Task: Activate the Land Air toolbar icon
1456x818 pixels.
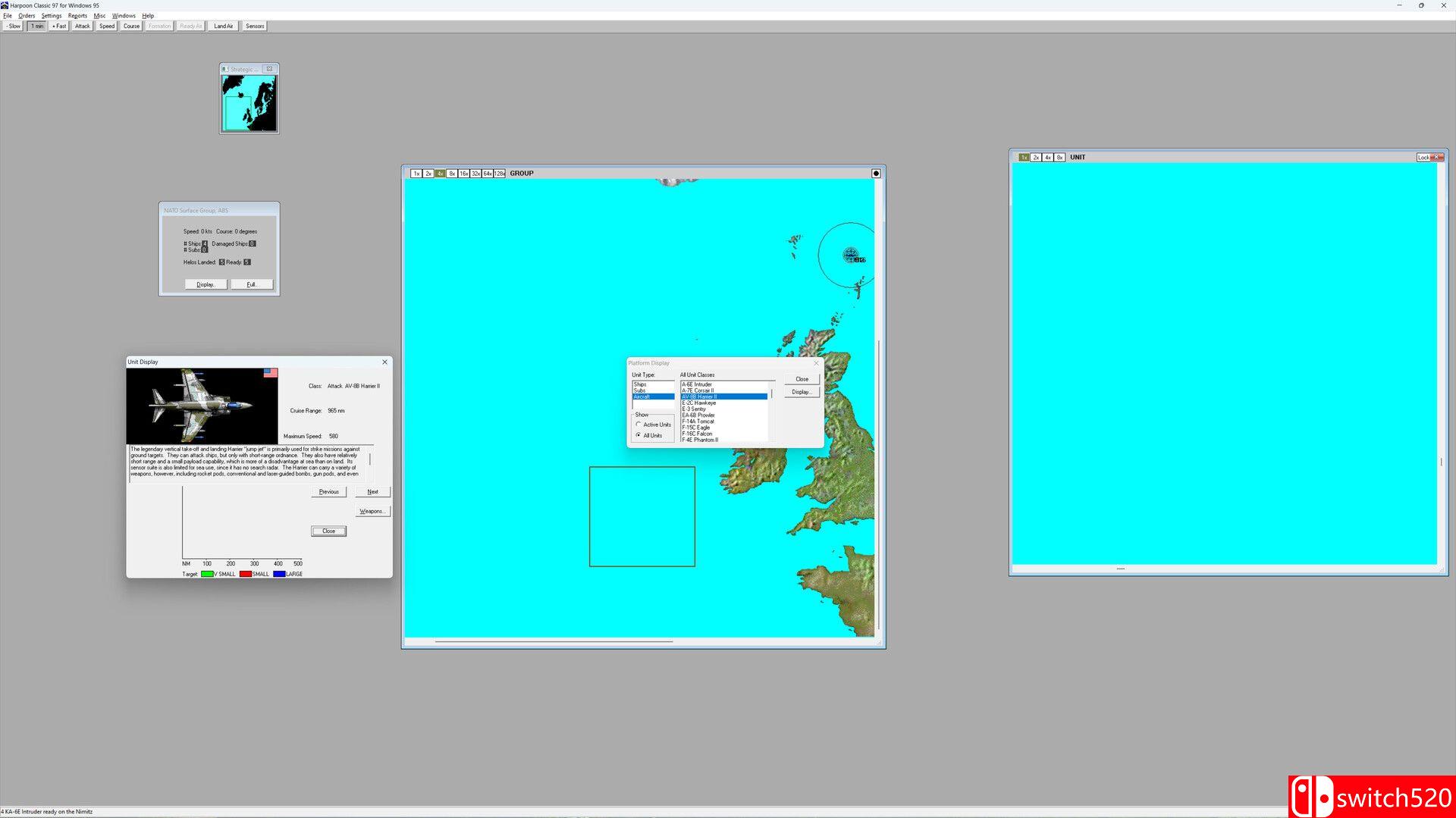Action: tap(223, 25)
